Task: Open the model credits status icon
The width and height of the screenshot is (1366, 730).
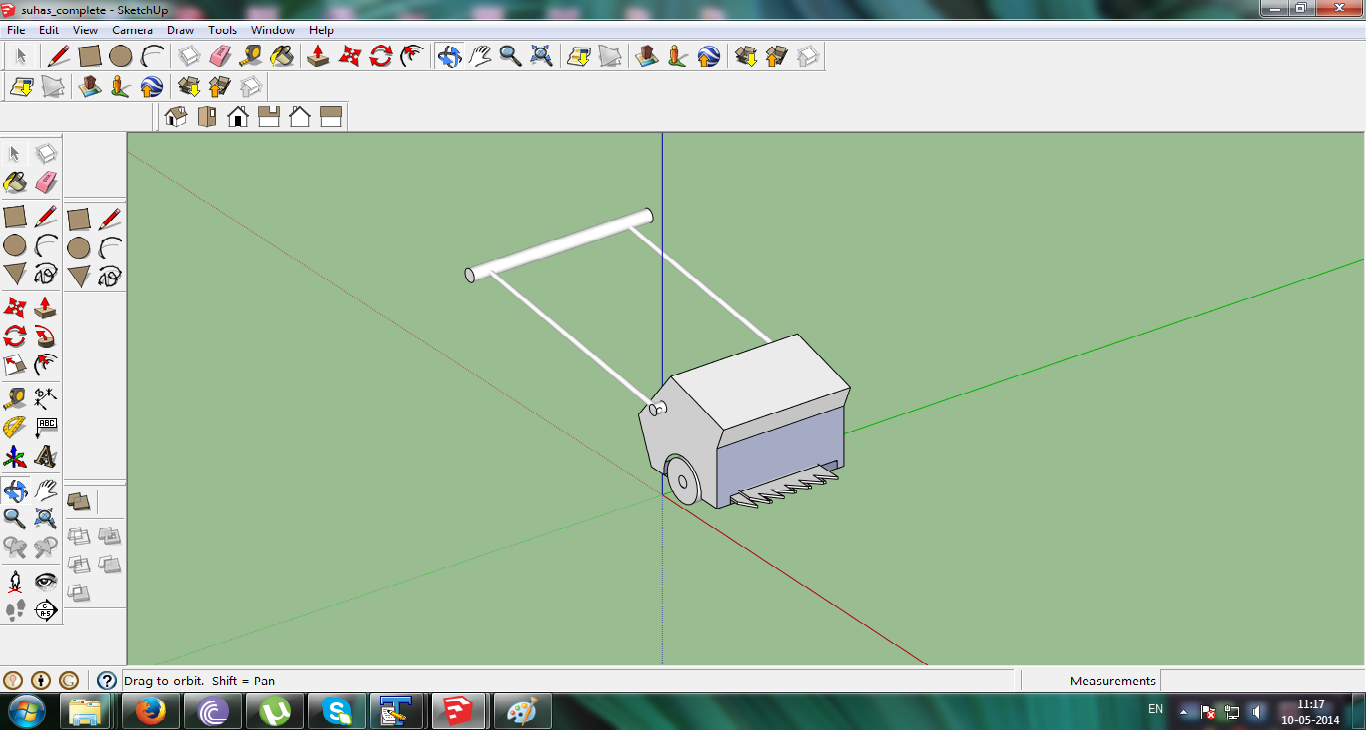Action: pyautogui.click(x=40, y=680)
